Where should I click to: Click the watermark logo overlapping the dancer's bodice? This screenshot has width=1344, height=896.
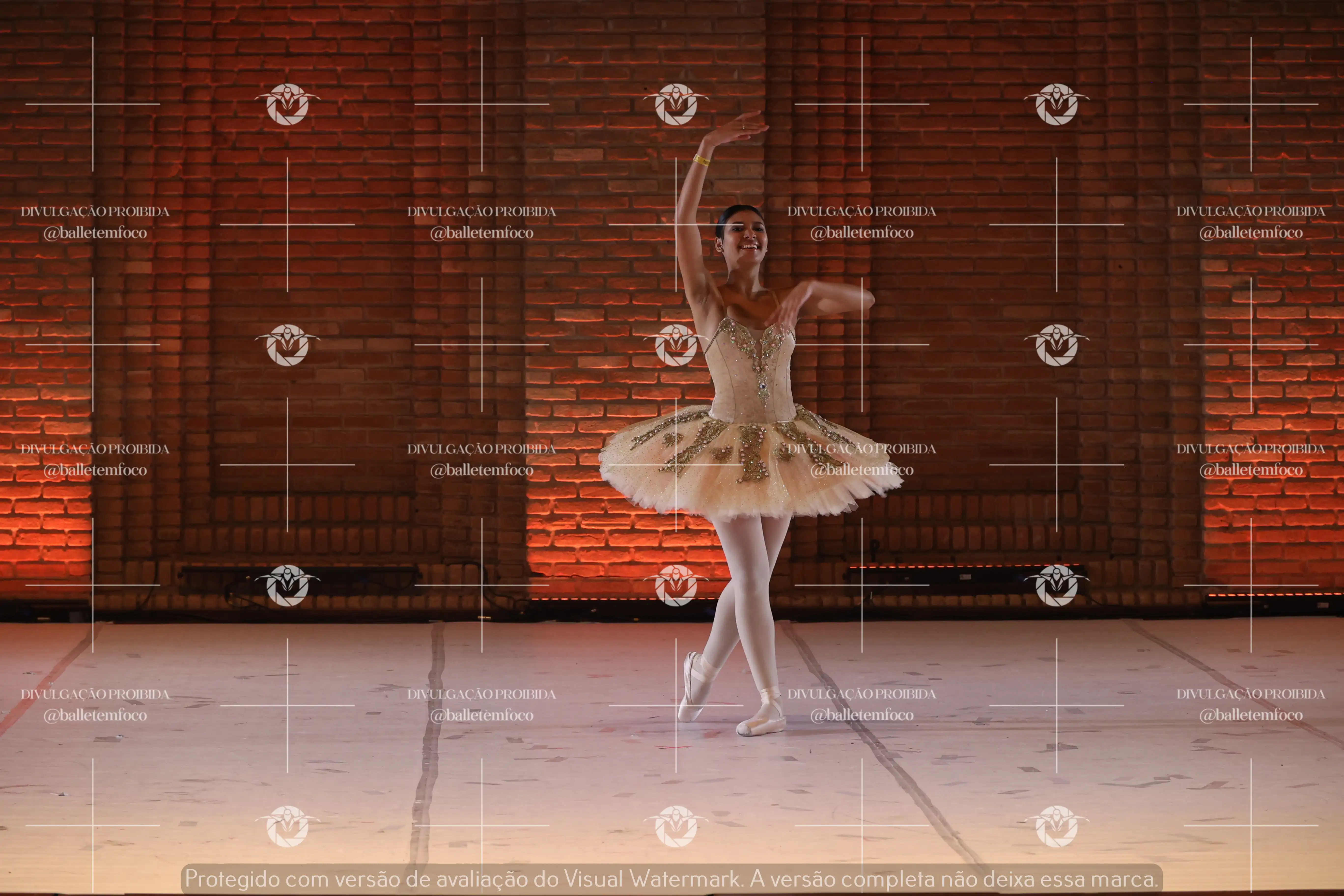pos(676,345)
